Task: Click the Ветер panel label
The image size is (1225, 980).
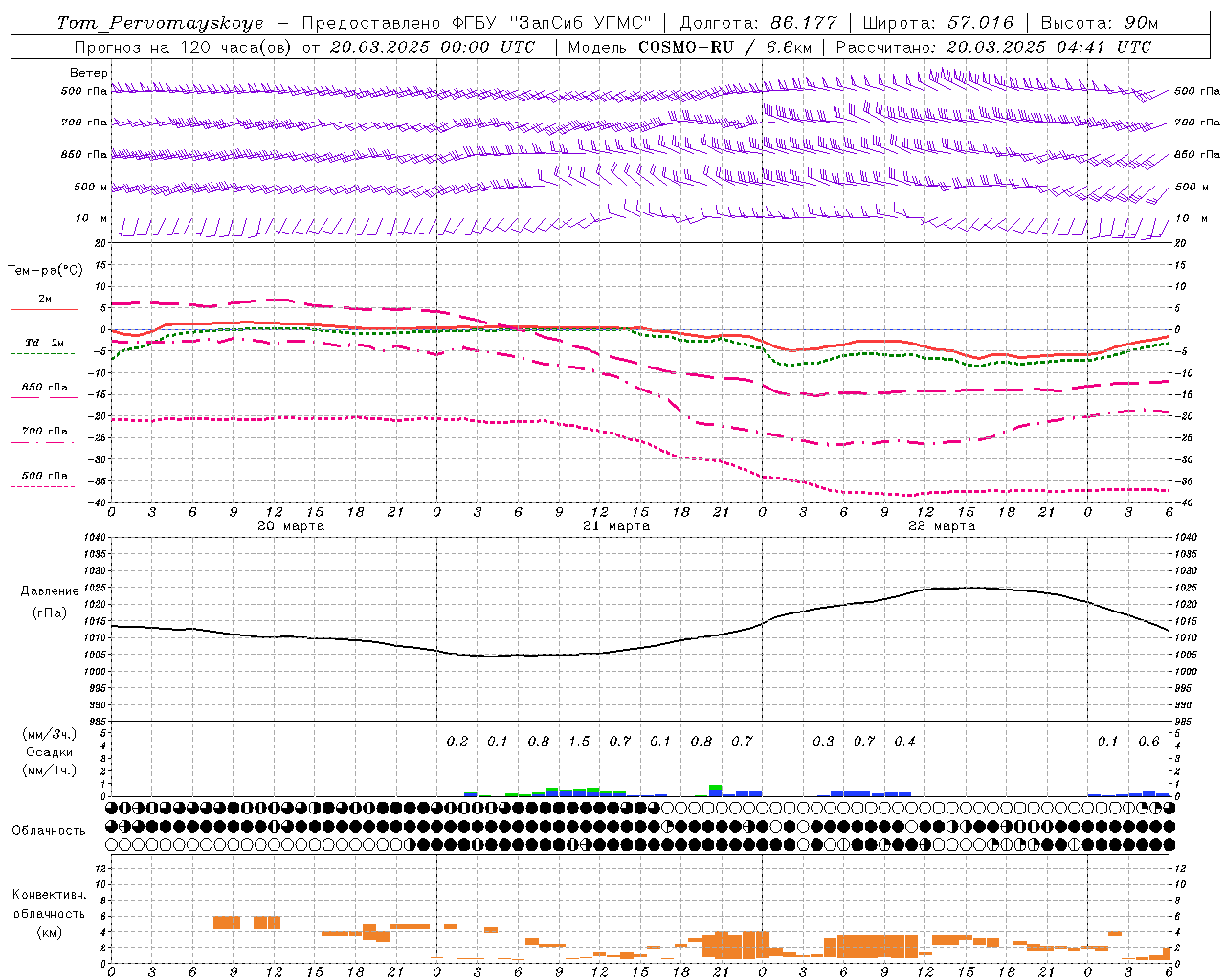Action: tap(89, 73)
